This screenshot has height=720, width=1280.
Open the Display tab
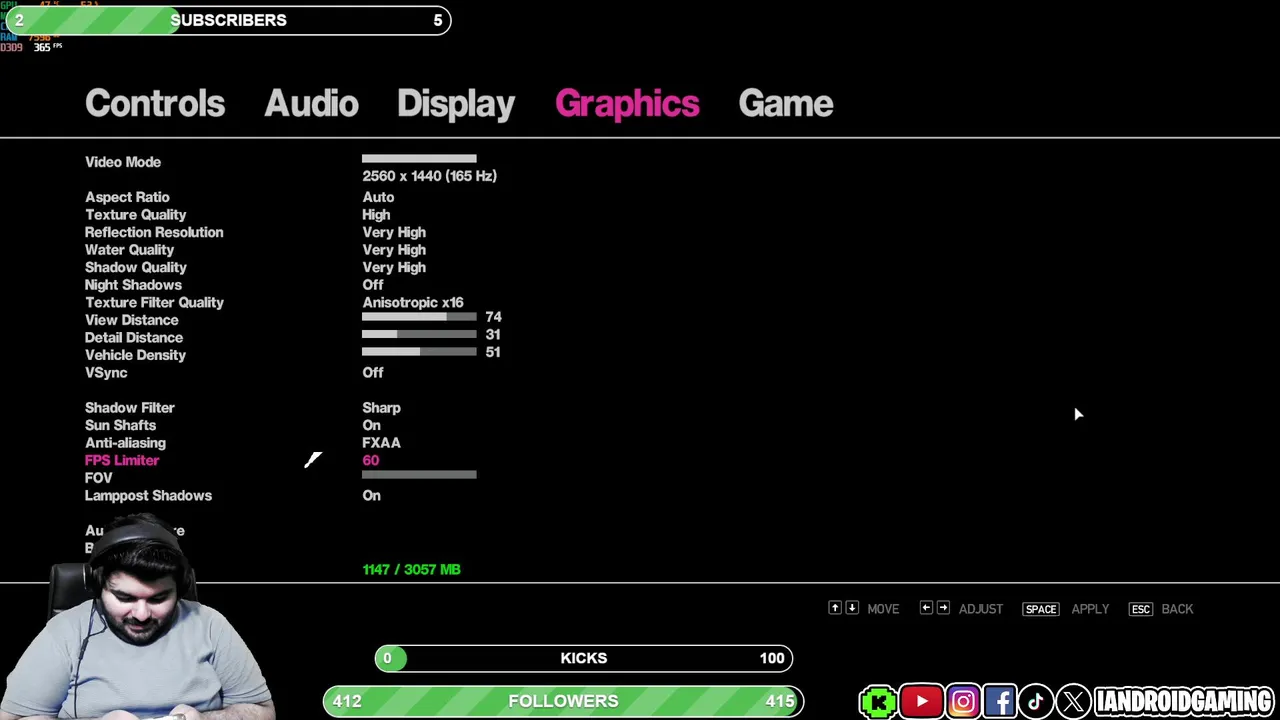click(456, 104)
